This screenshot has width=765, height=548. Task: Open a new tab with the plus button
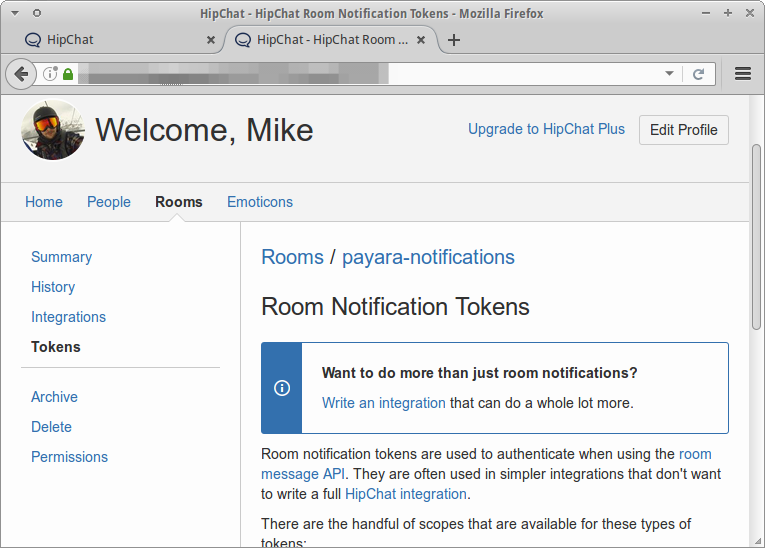pyautogui.click(x=454, y=40)
